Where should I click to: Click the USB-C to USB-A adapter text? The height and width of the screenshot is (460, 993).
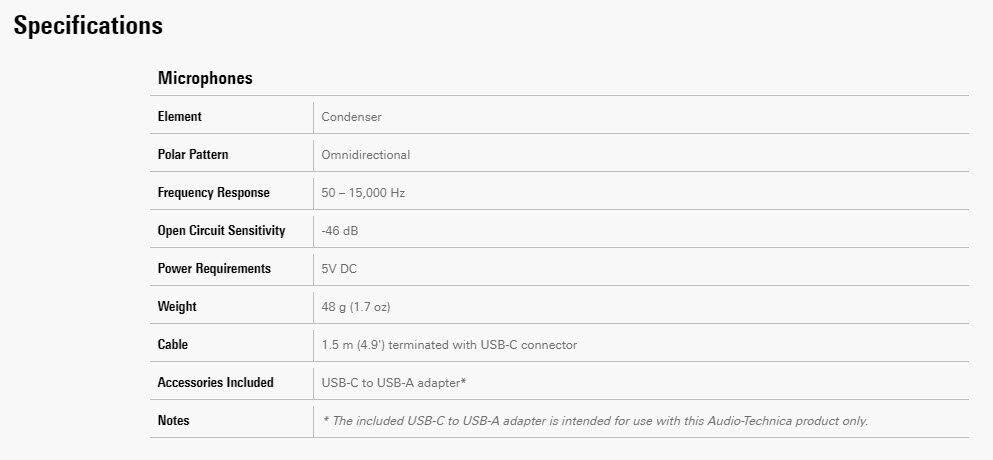395,383
